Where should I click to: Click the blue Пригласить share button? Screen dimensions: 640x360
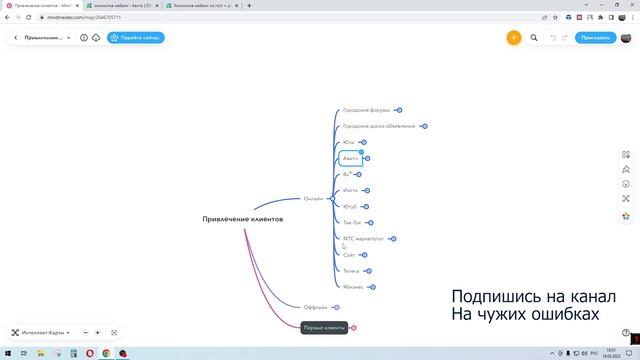596,38
